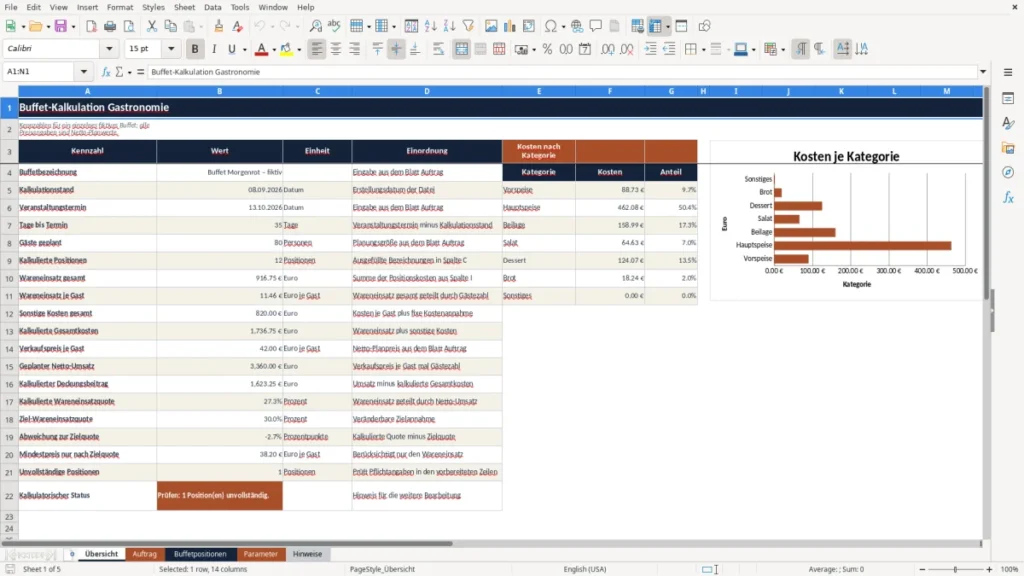Insert a chart from the toolbar

tap(509, 26)
